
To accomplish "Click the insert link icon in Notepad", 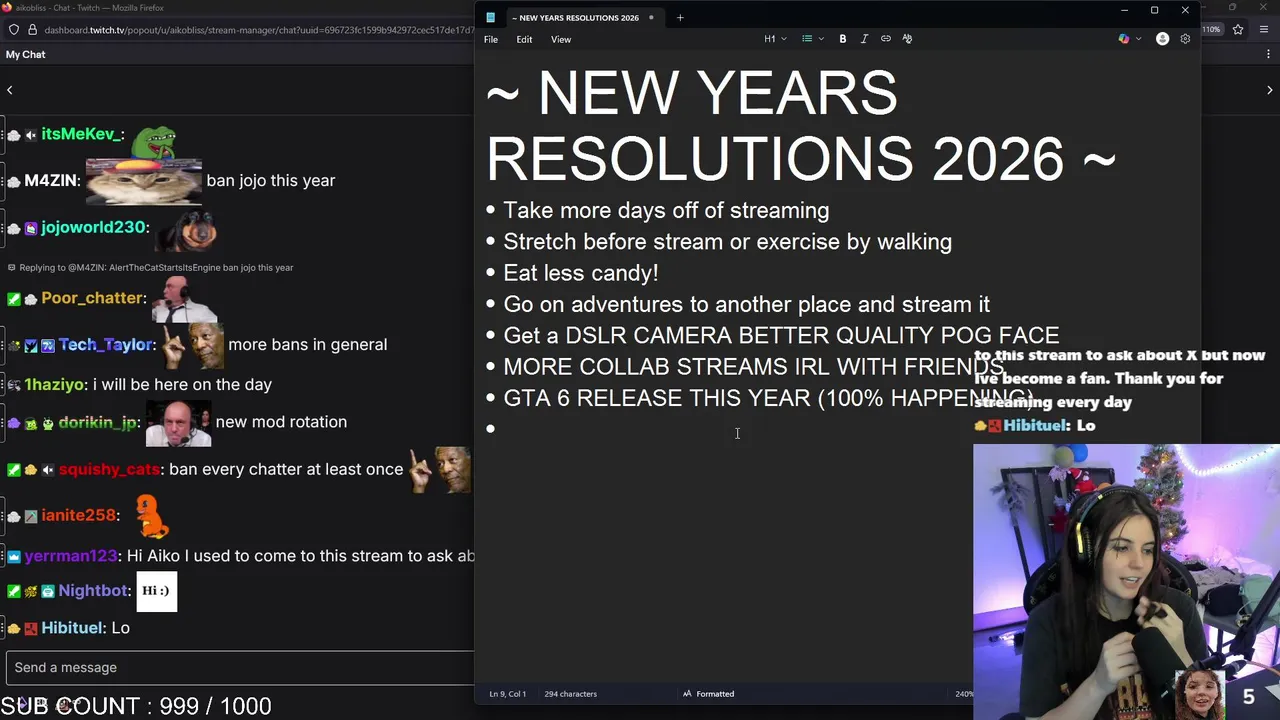I will pyautogui.click(x=886, y=39).
